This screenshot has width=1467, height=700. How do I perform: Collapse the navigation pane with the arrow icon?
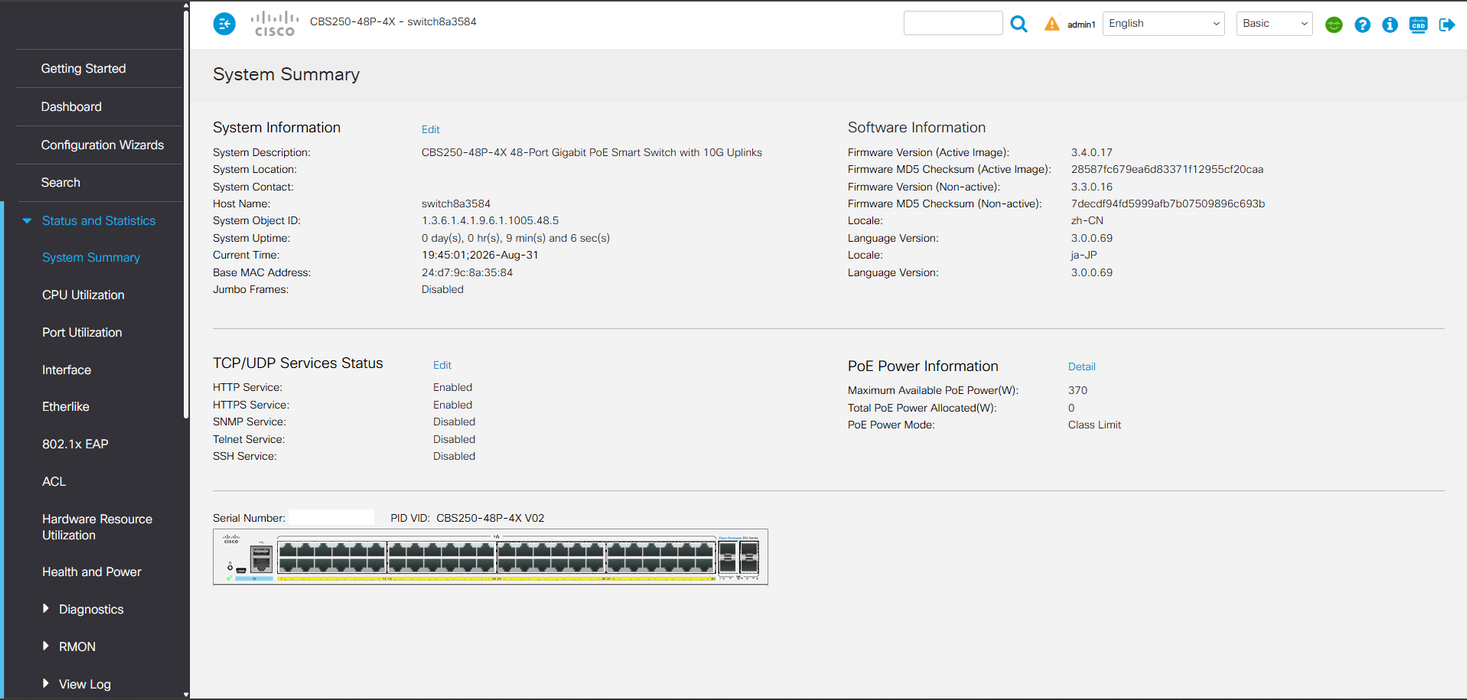tap(224, 23)
